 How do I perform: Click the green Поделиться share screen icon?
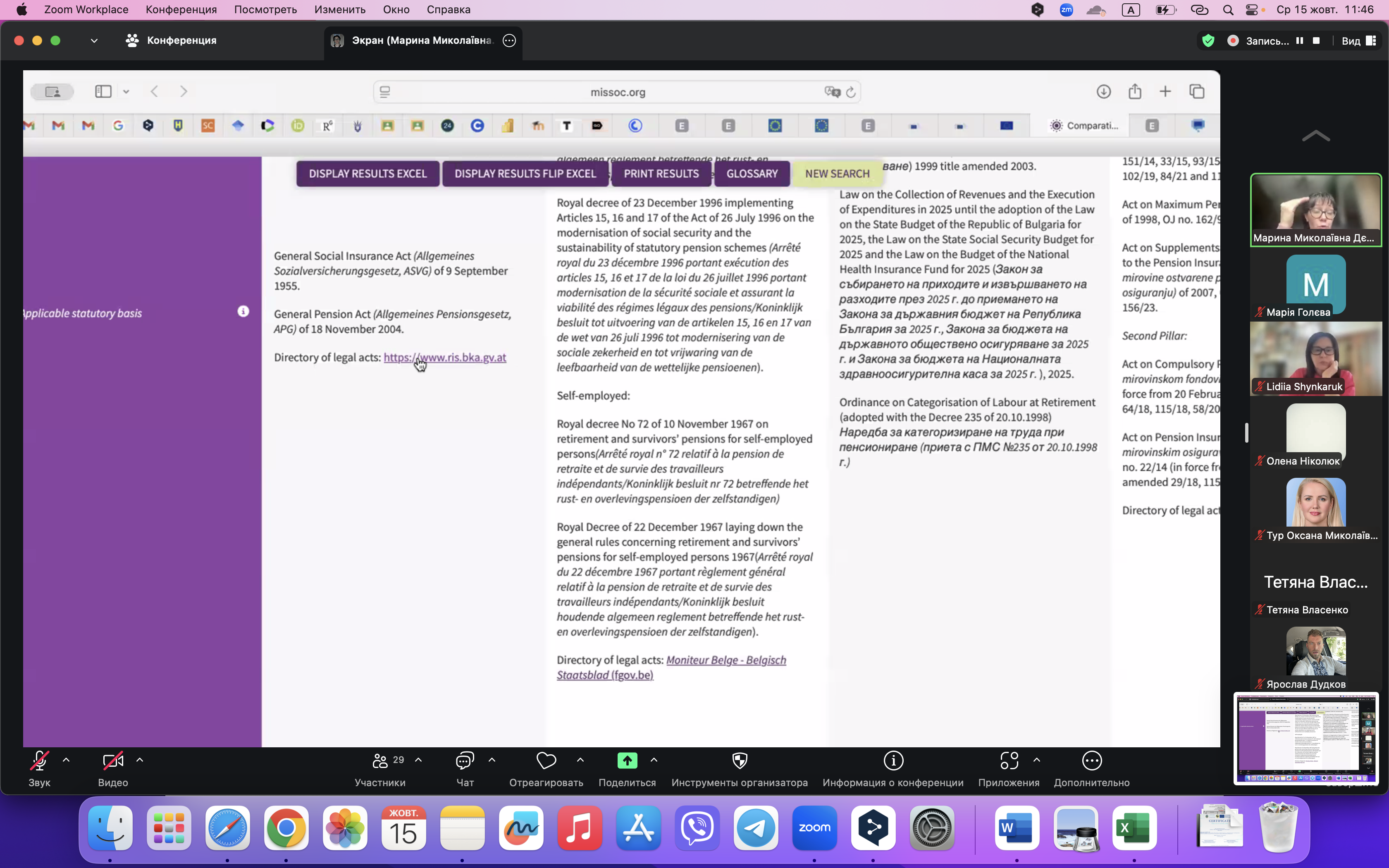[x=627, y=761]
